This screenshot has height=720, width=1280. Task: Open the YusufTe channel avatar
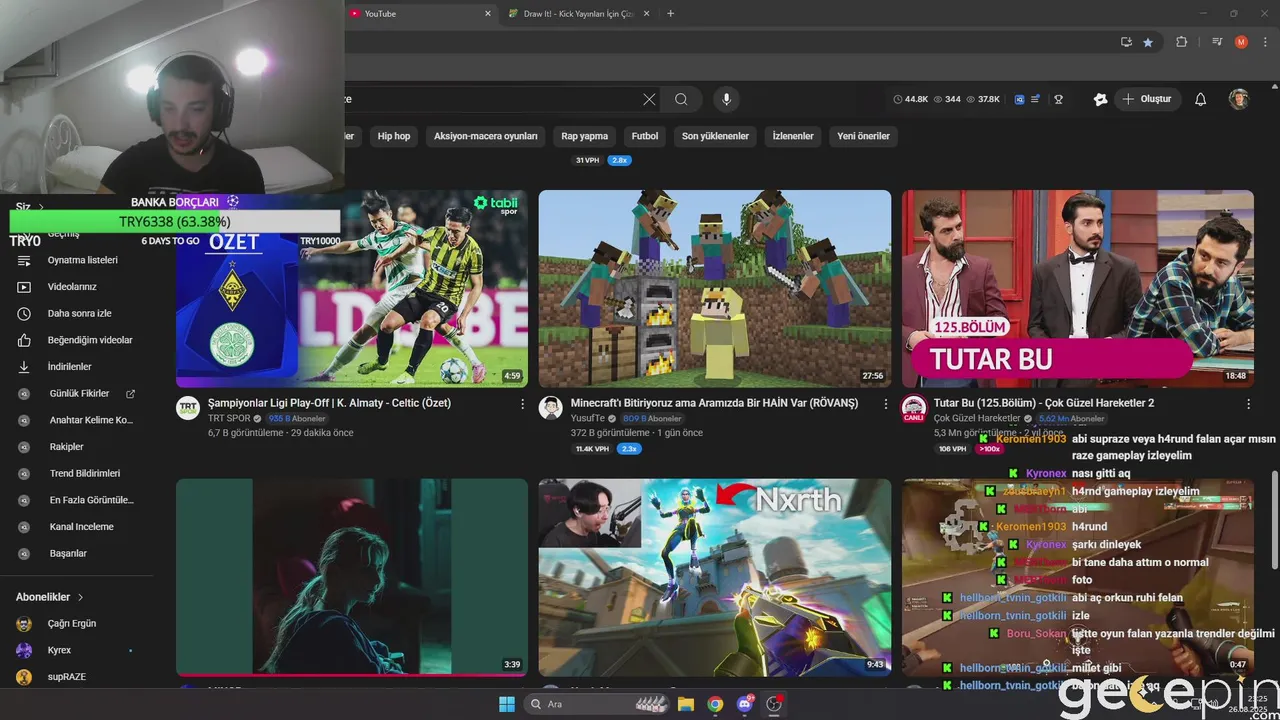pyautogui.click(x=551, y=408)
